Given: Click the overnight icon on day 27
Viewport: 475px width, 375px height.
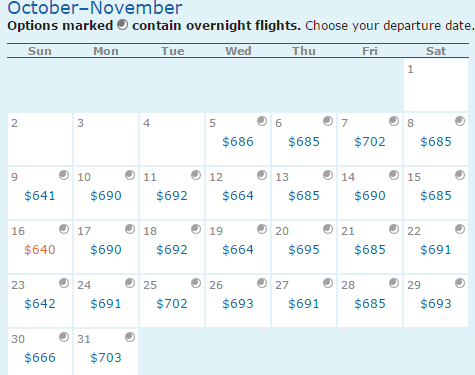Looking at the screenshot, I should [328, 283].
